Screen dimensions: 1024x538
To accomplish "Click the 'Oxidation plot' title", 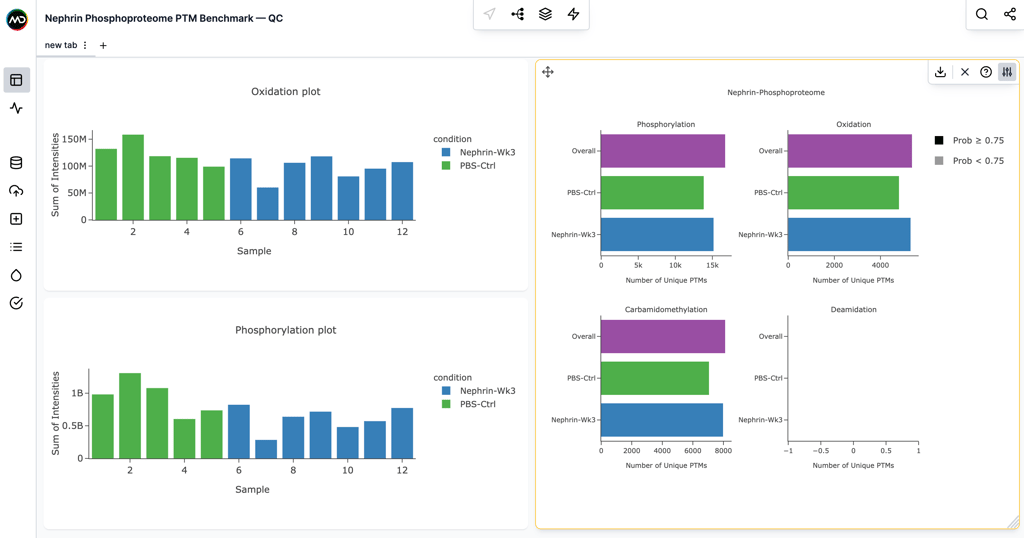I will tap(285, 91).
